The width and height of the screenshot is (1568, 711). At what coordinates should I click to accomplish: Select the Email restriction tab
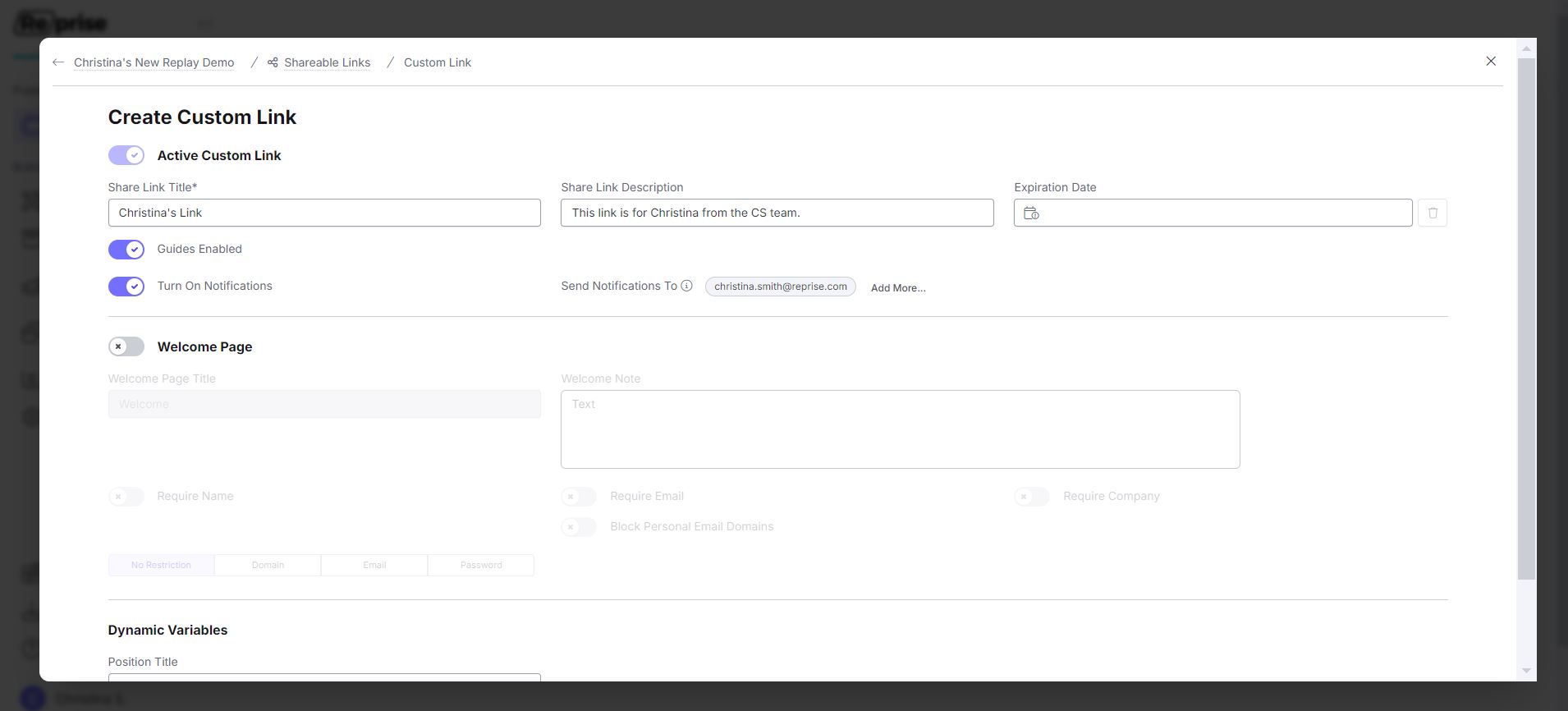374,565
